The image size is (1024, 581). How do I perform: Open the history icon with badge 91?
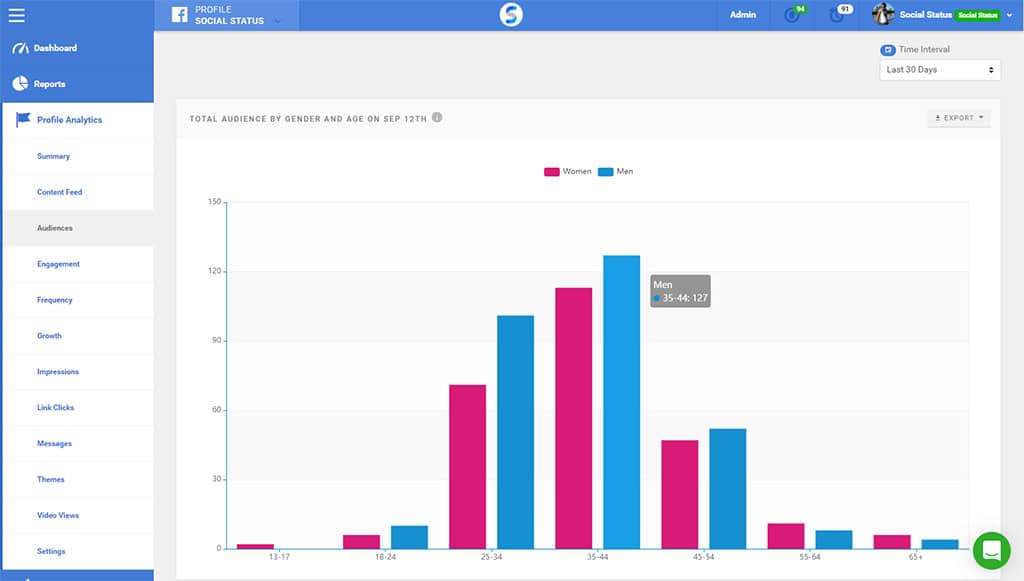click(x=839, y=14)
